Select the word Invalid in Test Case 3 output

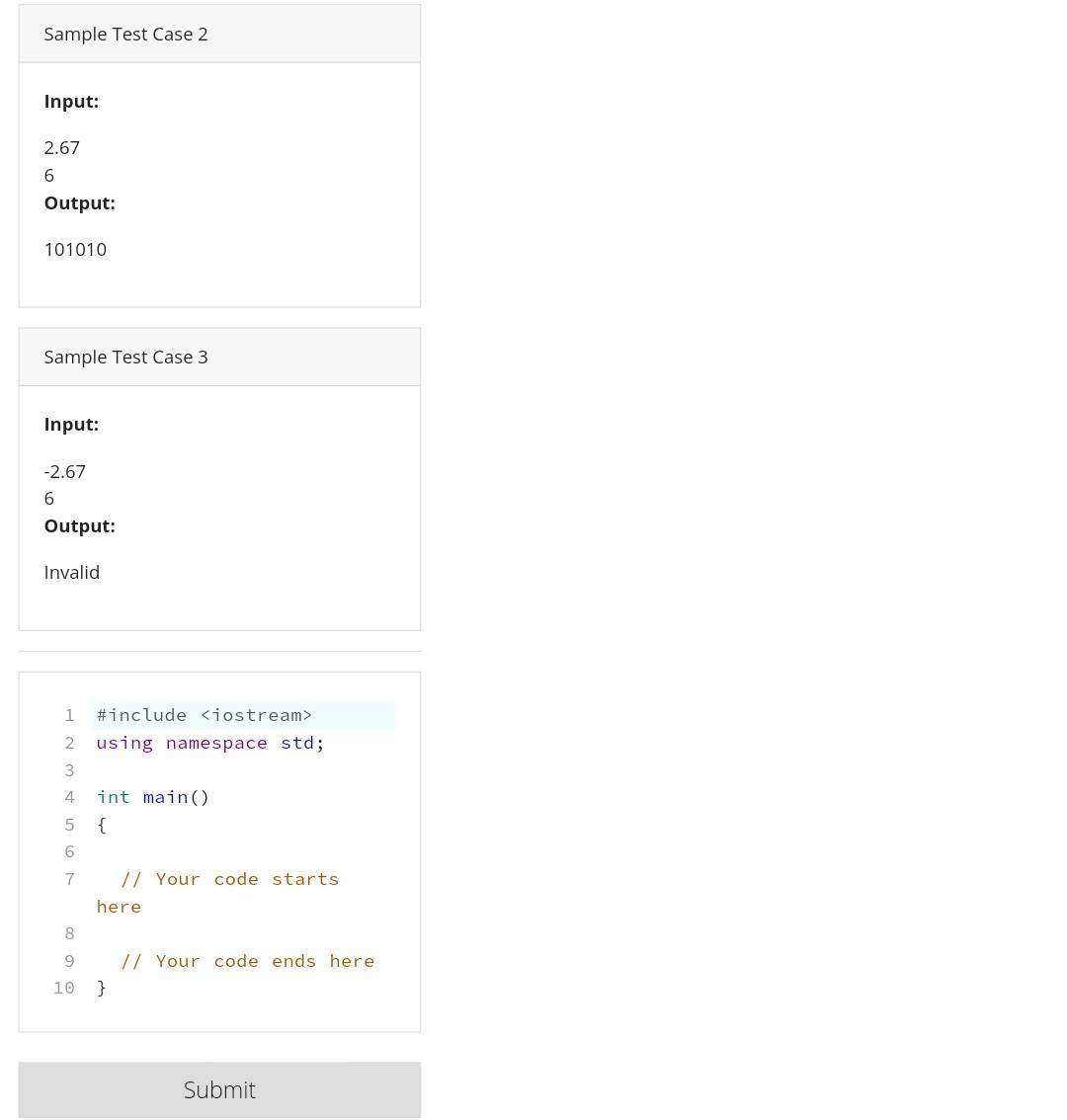pos(71,571)
